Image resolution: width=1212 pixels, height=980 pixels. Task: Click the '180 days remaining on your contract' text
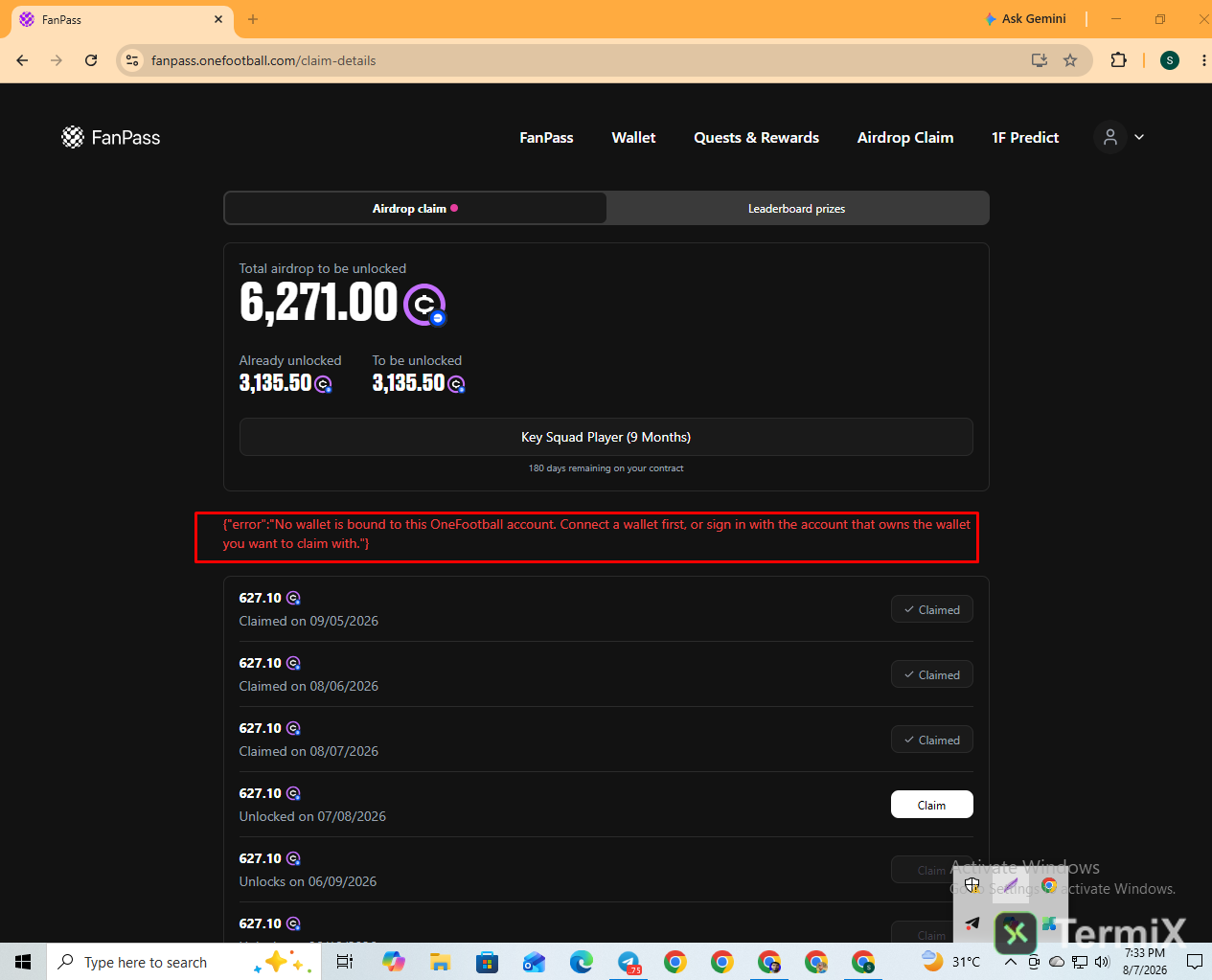(606, 468)
